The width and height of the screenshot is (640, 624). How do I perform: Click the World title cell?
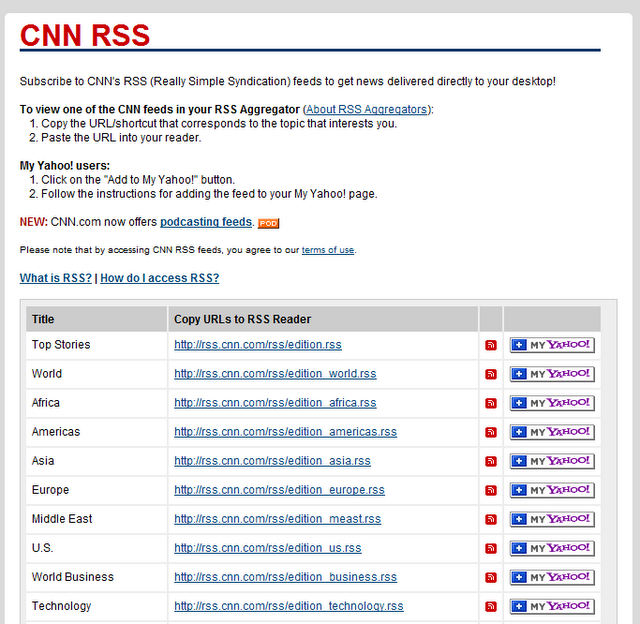pos(96,374)
